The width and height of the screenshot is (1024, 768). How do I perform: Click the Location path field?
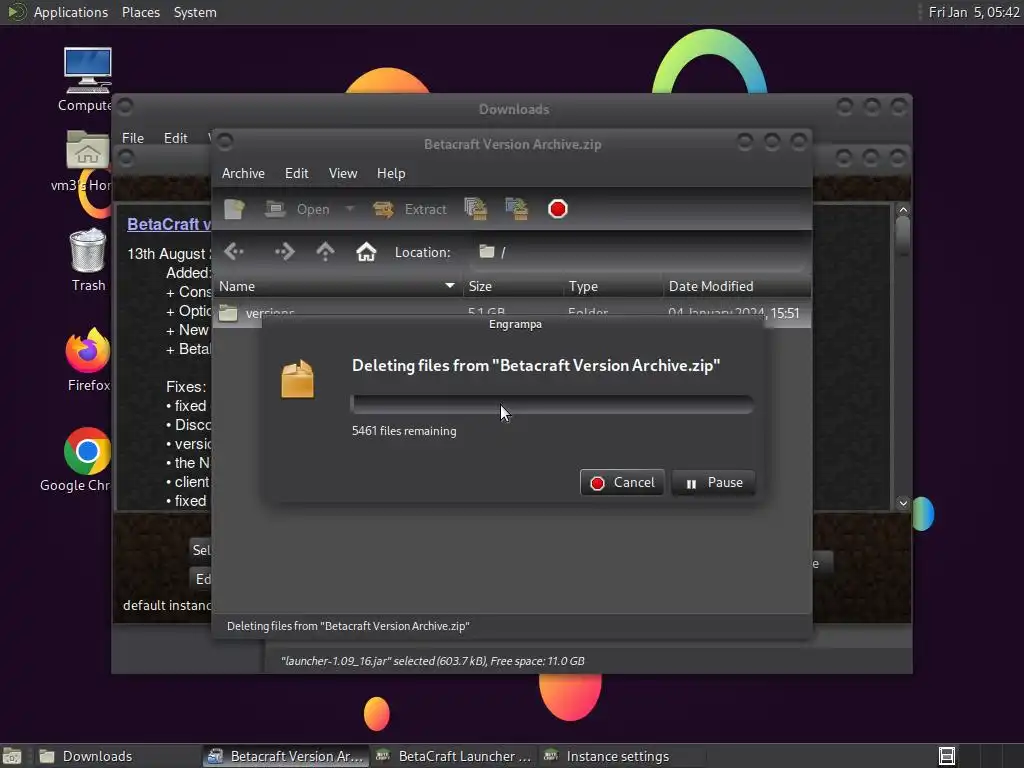[637, 252]
